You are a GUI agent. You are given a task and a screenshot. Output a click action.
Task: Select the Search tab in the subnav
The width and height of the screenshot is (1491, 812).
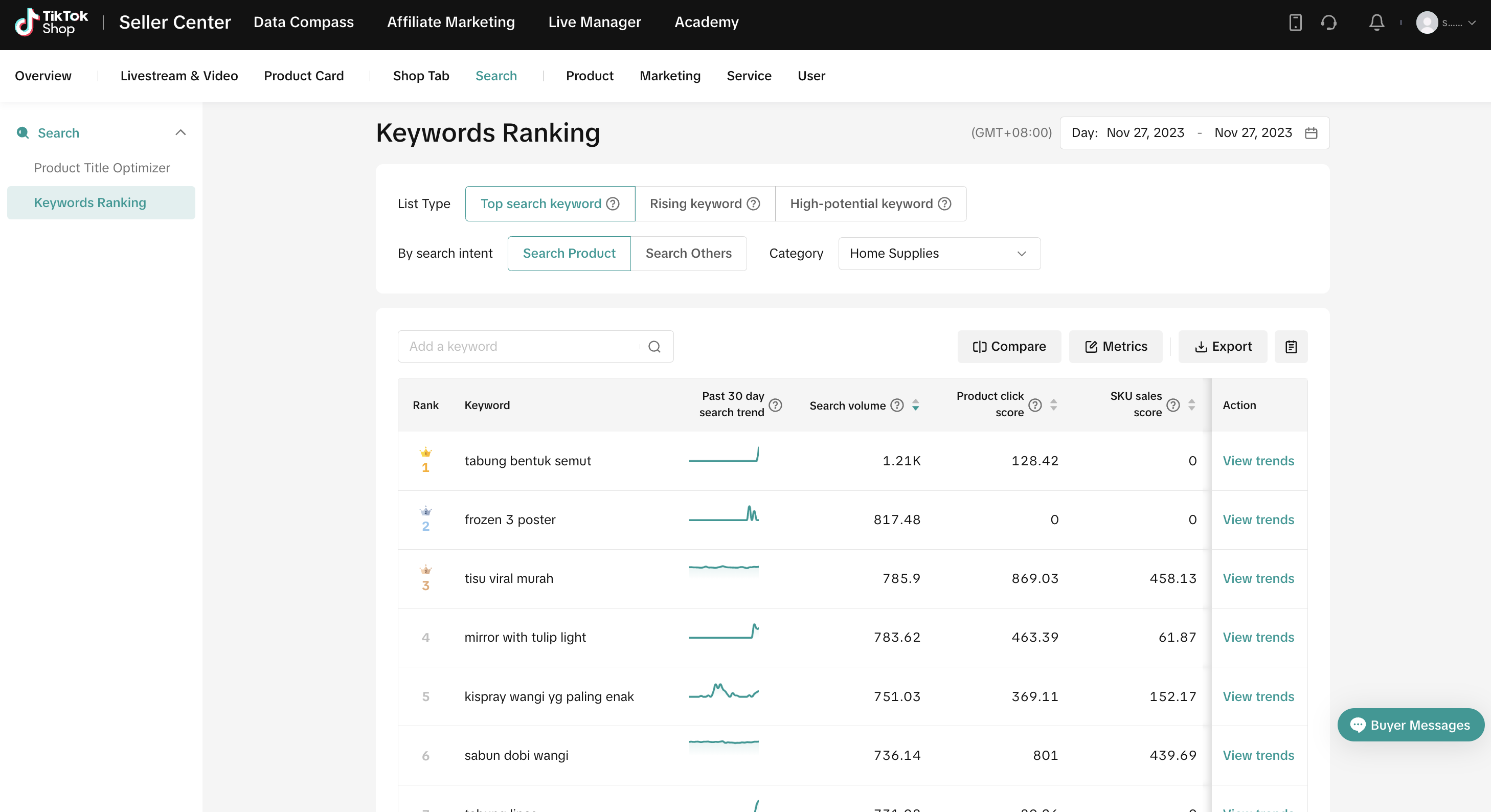coord(496,76)
